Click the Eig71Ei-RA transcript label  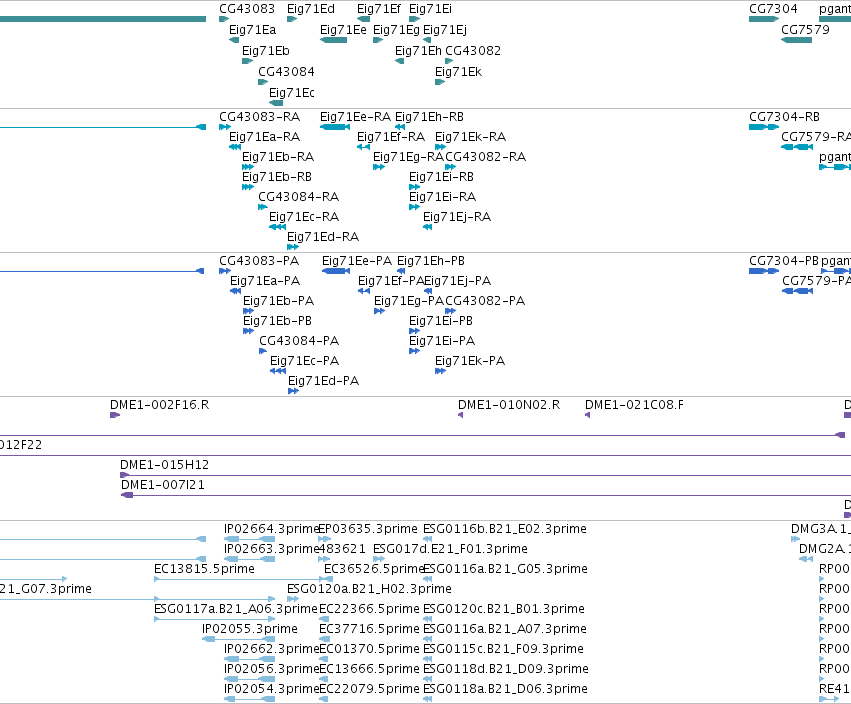[442, 197]
